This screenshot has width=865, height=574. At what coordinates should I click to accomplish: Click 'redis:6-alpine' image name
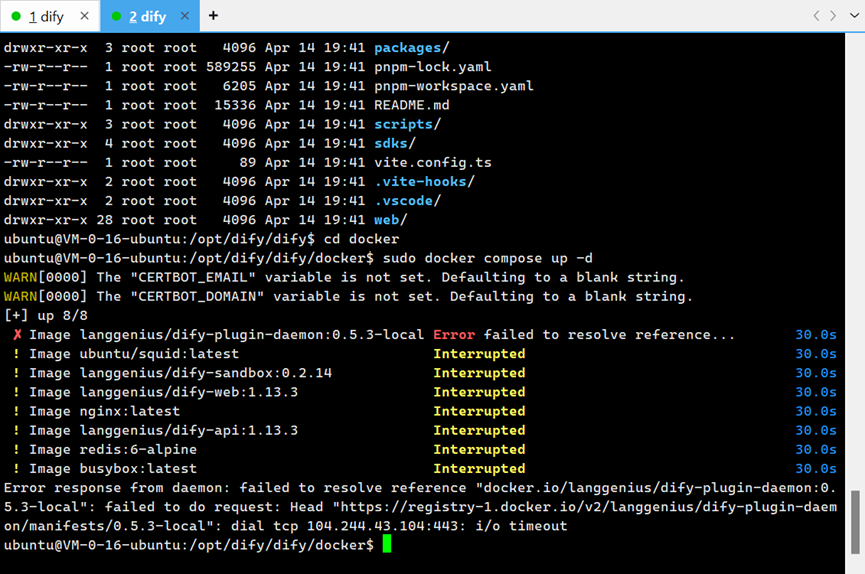point(138,450)
